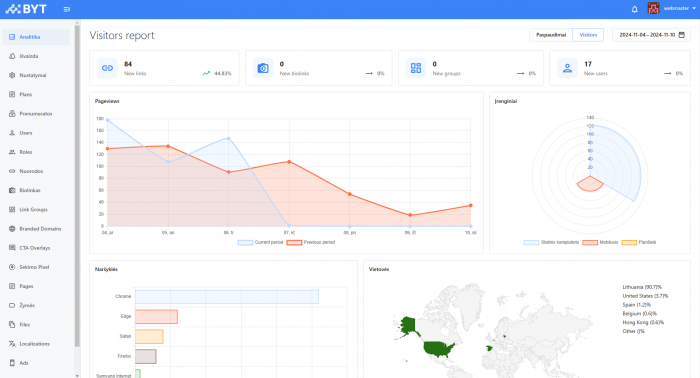Toggle Mobilusis legend in devices chart
Image resolution: width=700 pixels, height=378 pixels.
(x=600, y=242)
